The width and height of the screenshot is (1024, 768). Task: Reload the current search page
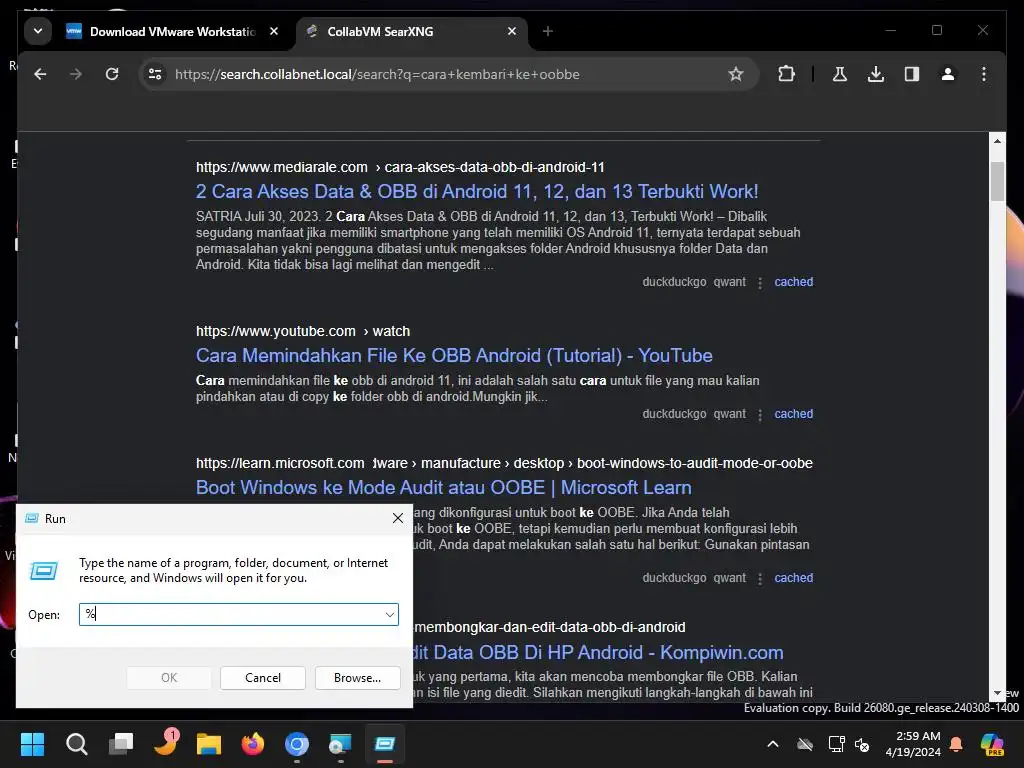tap(112, 74)
